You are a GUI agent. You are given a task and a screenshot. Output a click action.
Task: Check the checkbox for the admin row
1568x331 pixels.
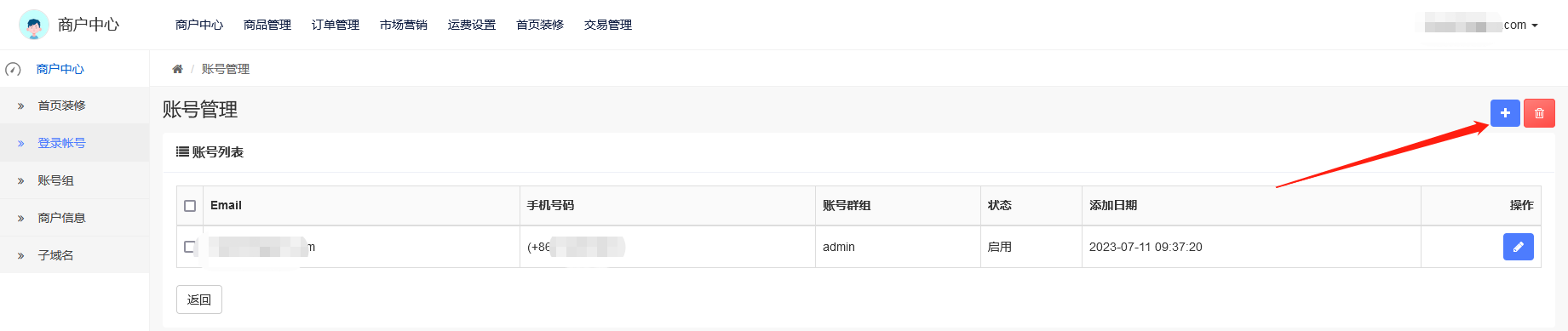click(x=190, y=247)
